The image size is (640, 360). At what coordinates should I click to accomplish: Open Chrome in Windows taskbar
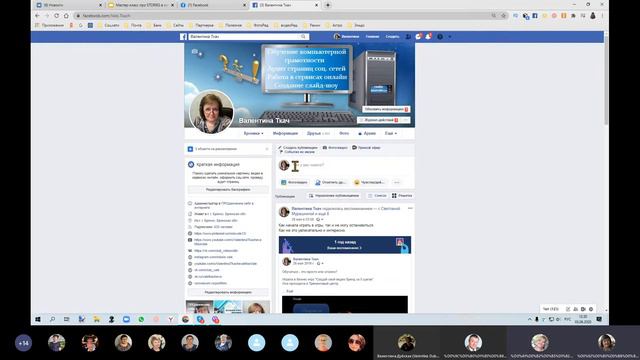pos(185,319)
